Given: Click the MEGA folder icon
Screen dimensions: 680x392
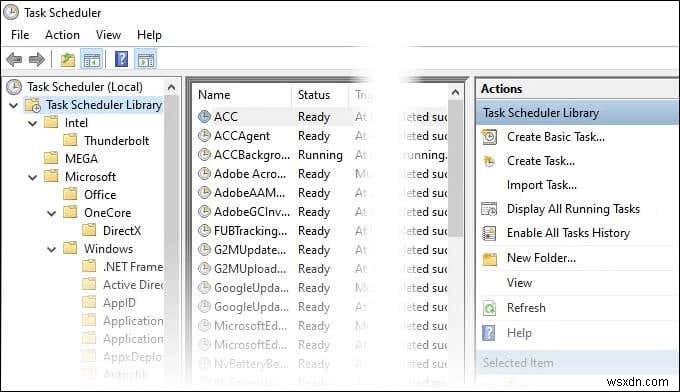Looking at the screenshot, I should 51,158.
